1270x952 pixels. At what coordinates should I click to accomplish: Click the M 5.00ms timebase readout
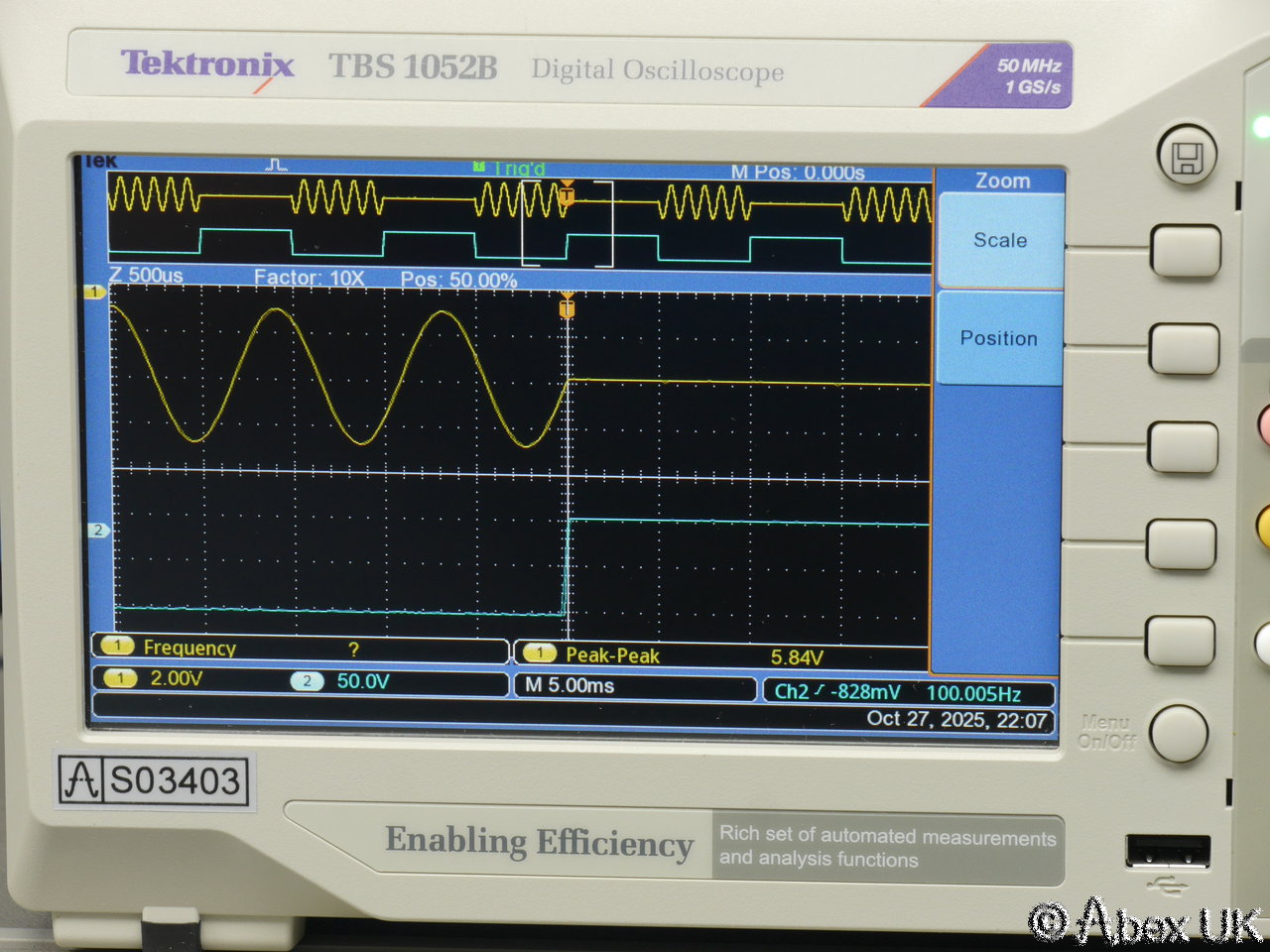coord(571,685)
